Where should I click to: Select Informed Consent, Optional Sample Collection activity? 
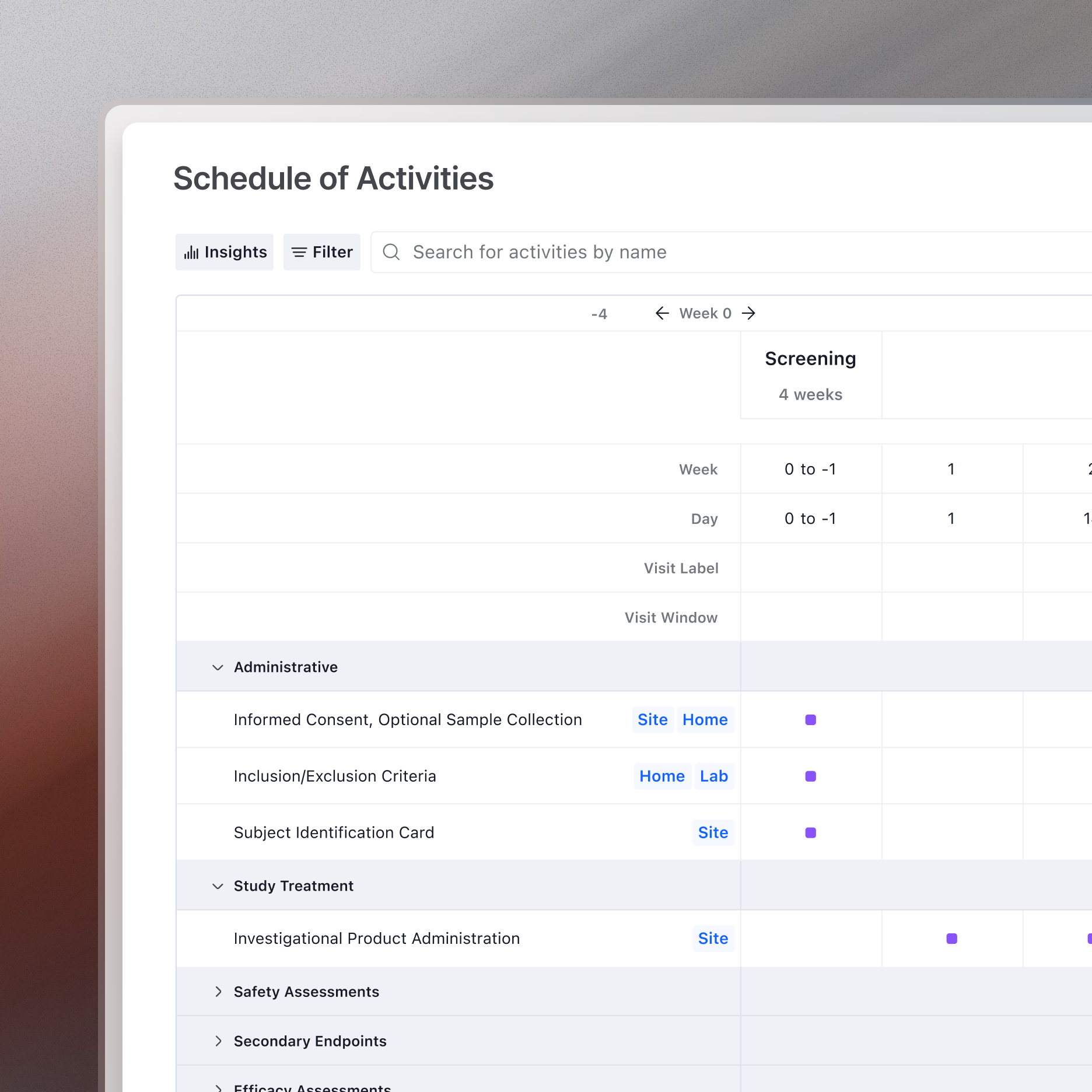(408, 720)
